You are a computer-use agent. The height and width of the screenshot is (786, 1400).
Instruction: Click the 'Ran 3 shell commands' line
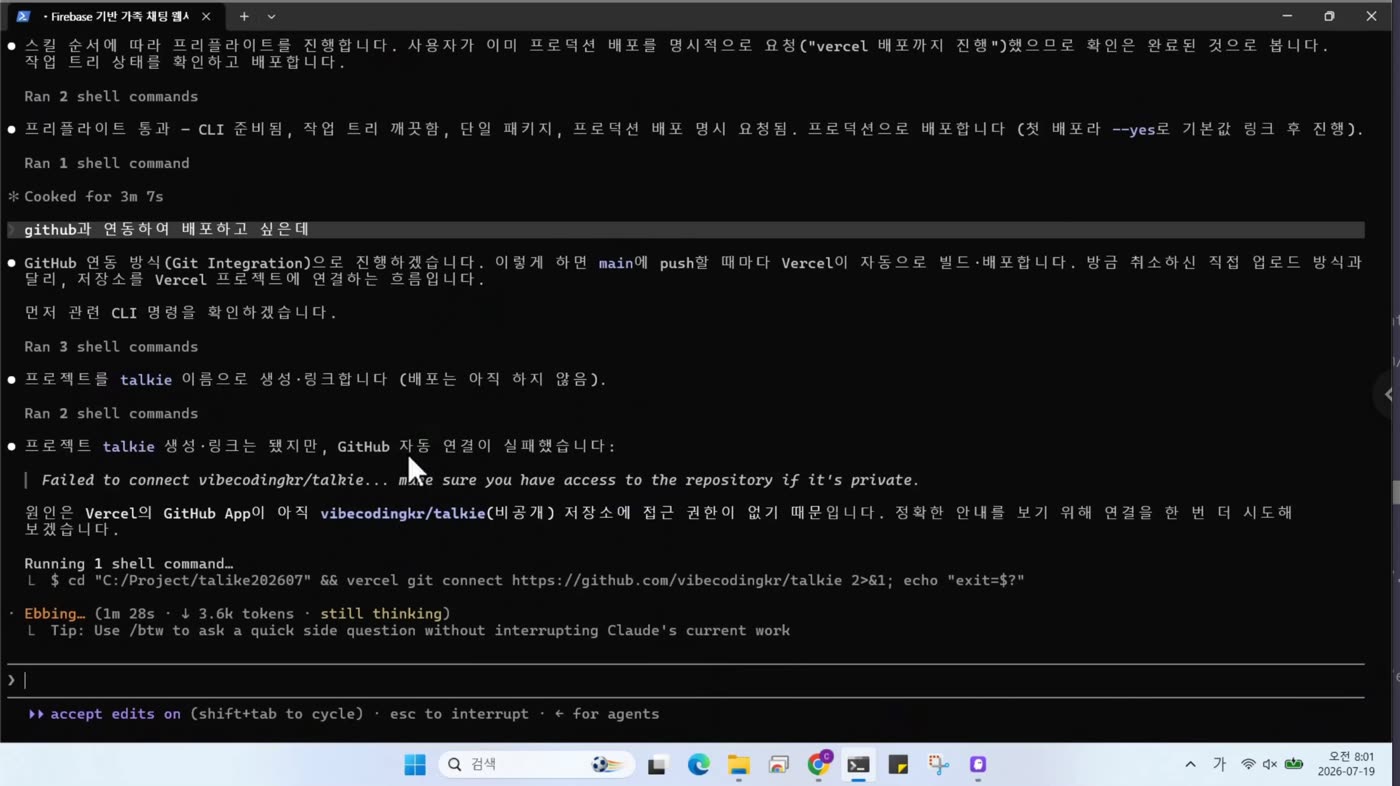(x=111, y=347)
